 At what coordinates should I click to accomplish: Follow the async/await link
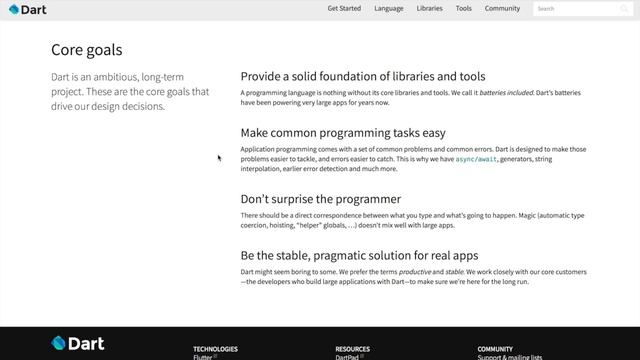click(x=476, y=159)
